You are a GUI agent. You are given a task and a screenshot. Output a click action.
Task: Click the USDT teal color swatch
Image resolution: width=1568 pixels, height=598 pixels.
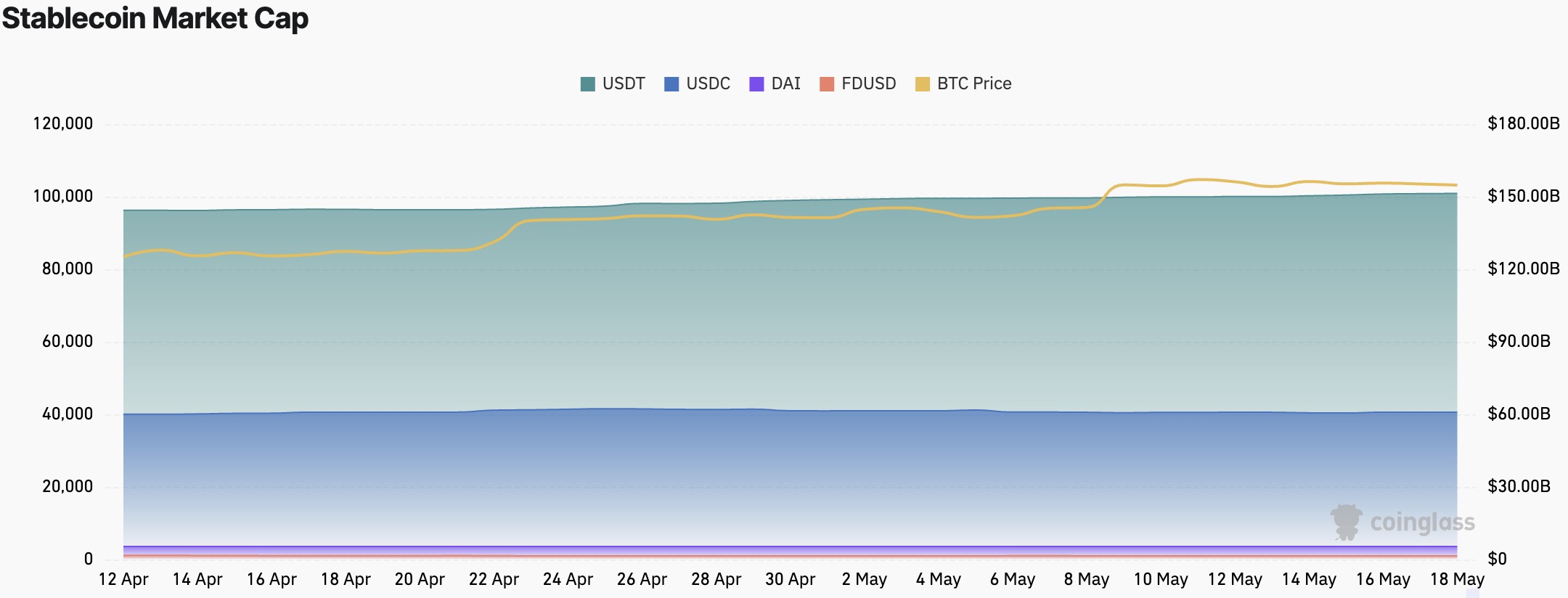click(x=588, y=84)
